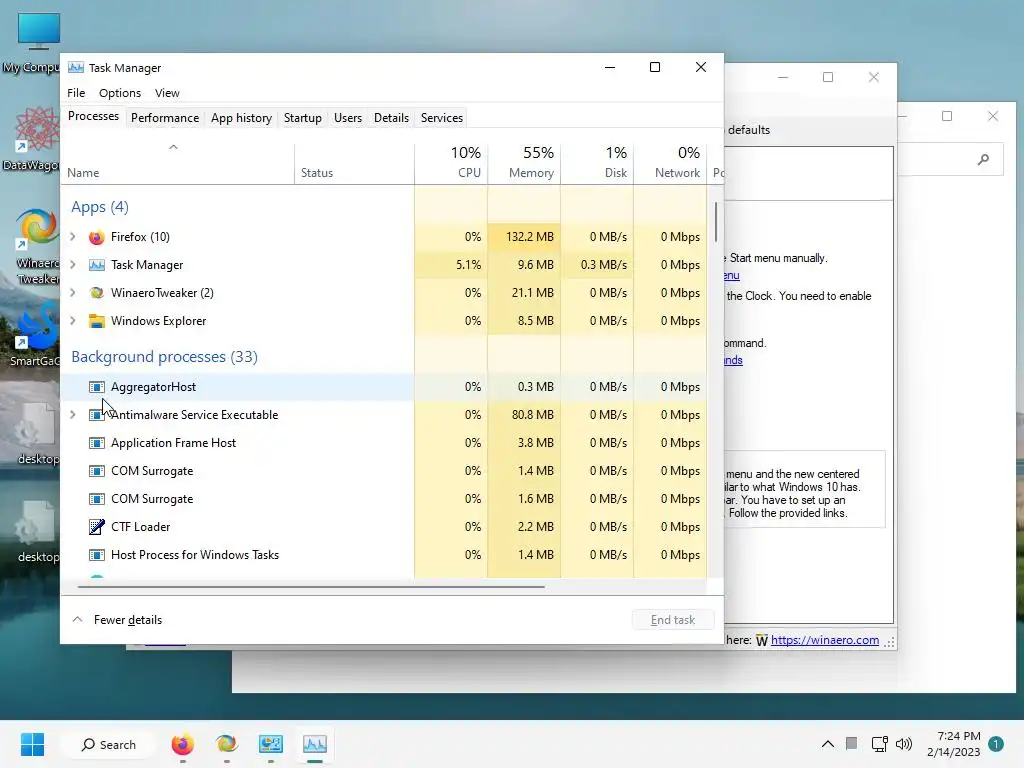Select the Background processes (33) header
Image resolution: width=1024 pixels, height=768 pixels.
[x=165, y=357]
